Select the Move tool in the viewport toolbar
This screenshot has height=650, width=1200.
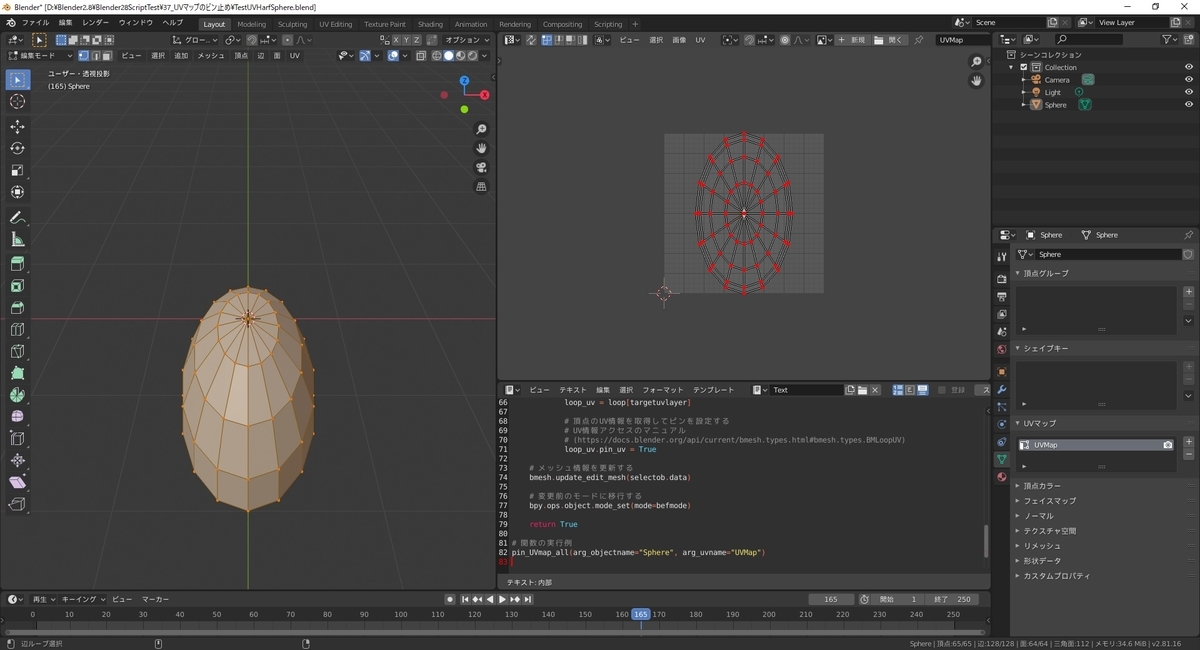coord(17,126)
